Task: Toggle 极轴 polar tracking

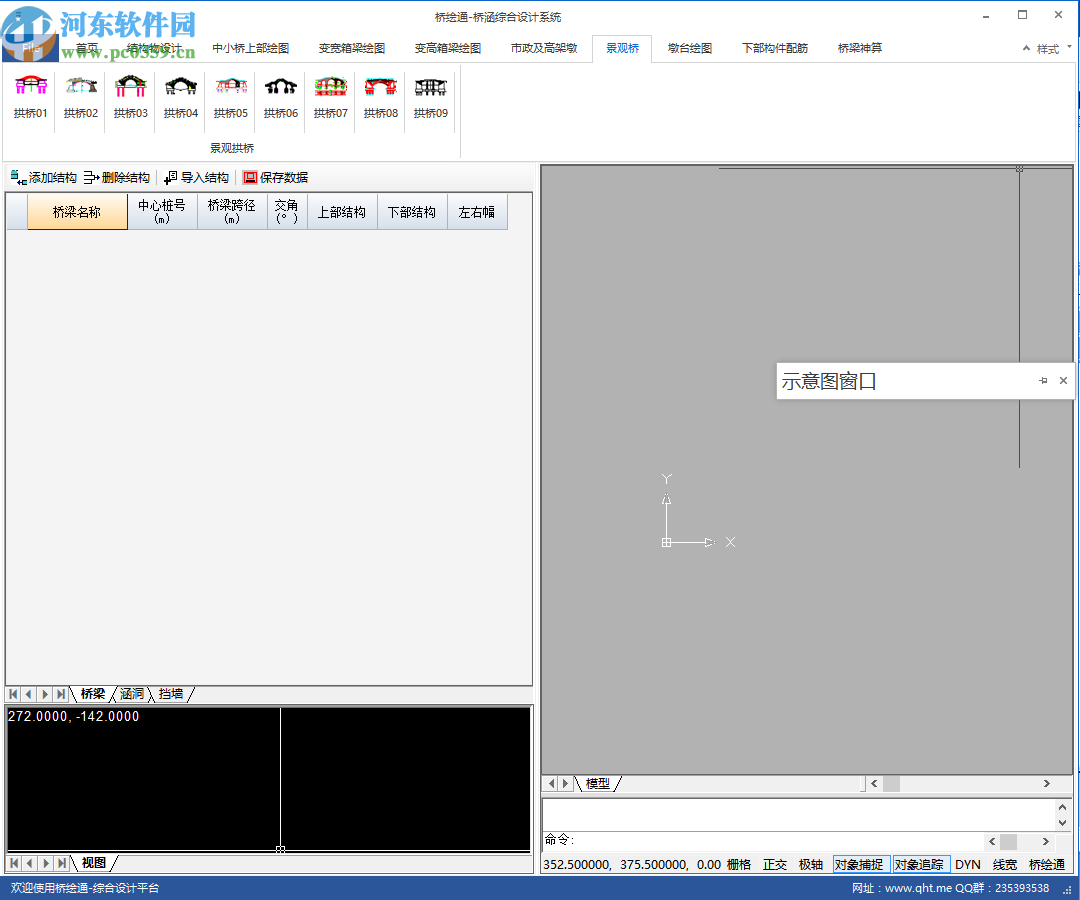Action: 811,865
